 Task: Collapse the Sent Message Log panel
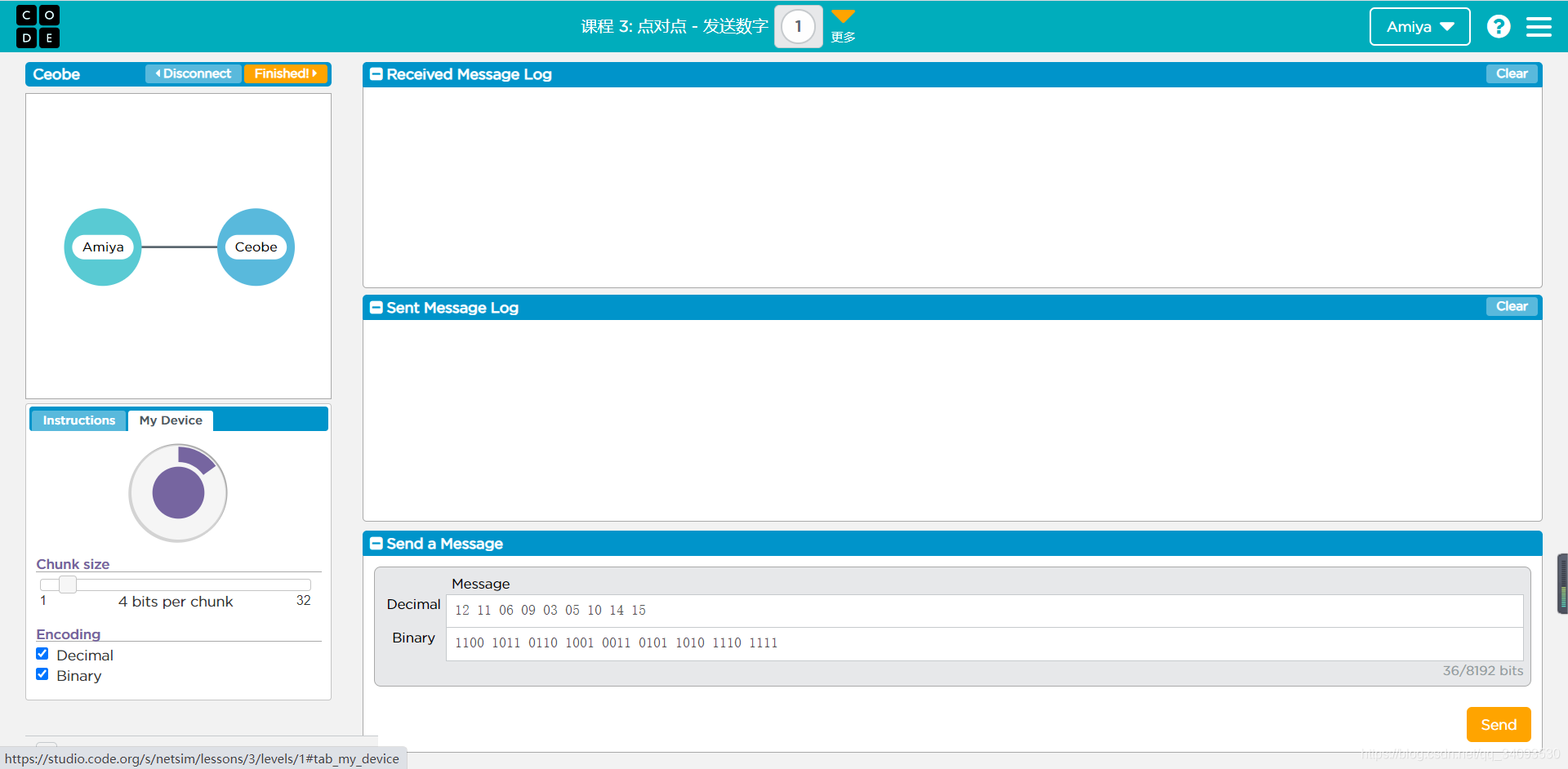click(x=376, y=308)
